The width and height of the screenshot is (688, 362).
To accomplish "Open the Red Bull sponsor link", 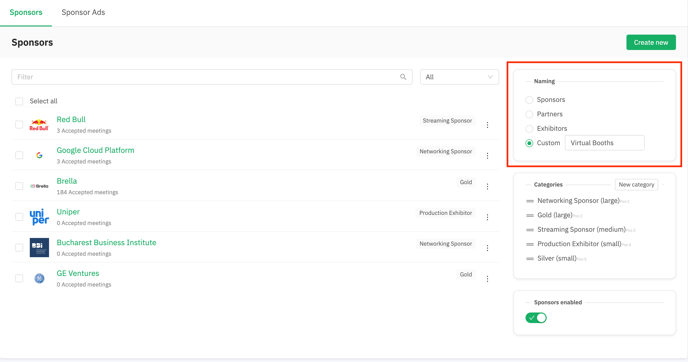I will pos(71,119).
